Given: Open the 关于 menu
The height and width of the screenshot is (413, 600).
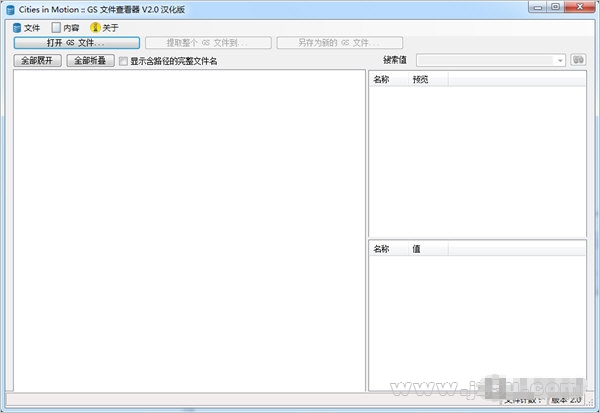Looking at the screenshot, I should [104, 28].
